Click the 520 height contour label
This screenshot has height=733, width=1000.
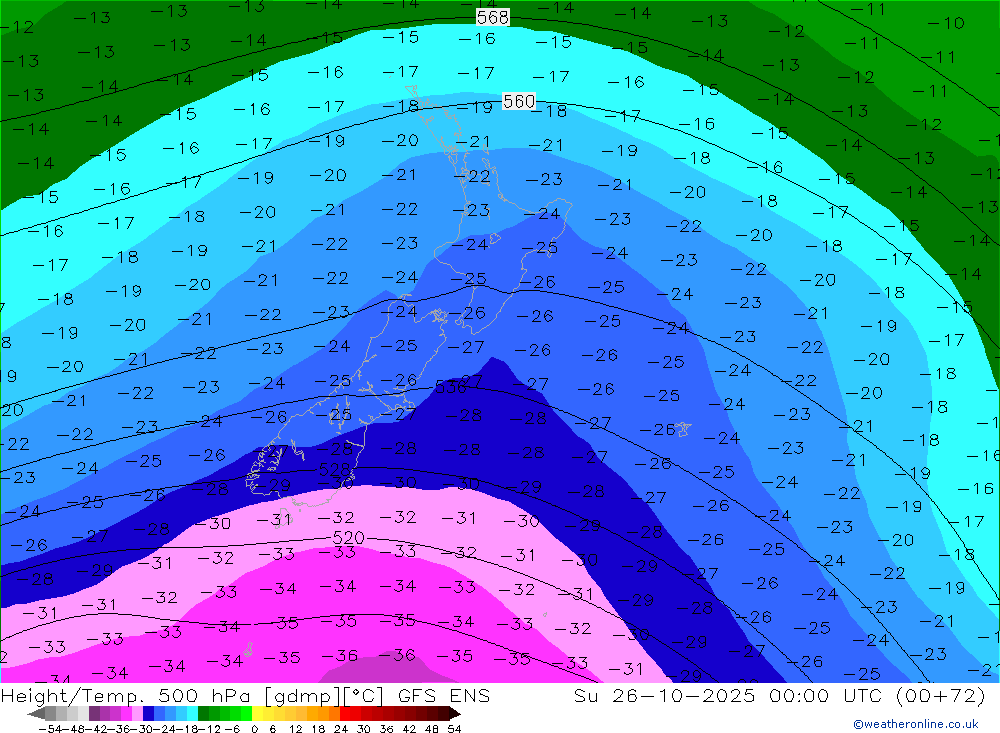[x=348, y=538]
